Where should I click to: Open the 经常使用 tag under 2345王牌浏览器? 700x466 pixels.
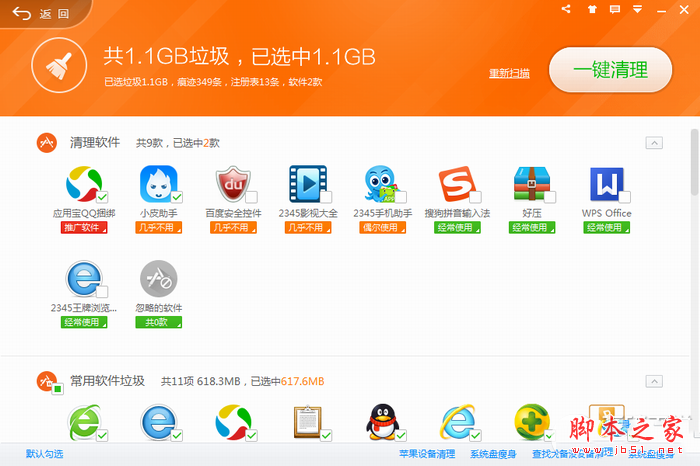[84, 322]
